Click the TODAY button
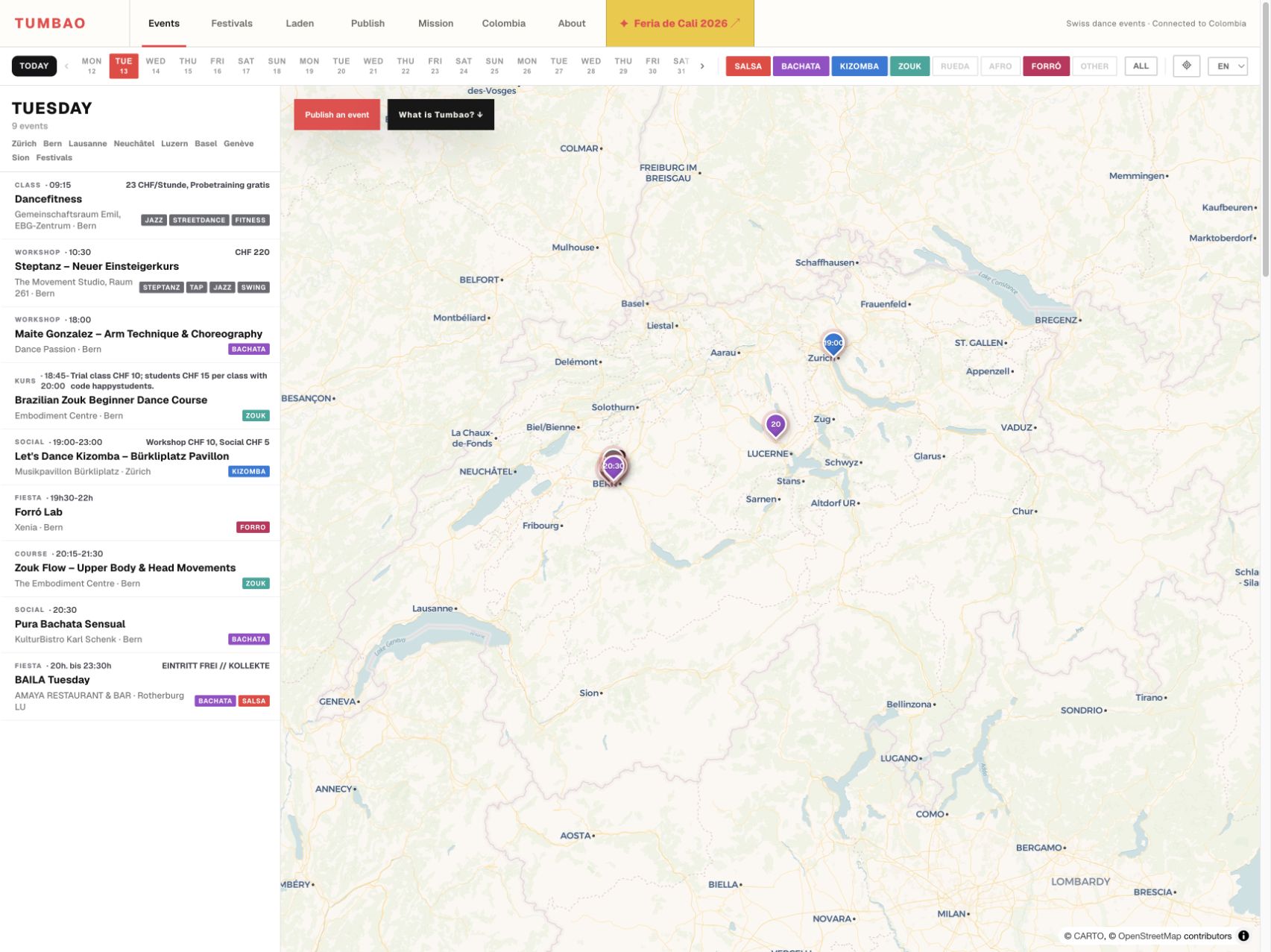This screenshot has width=1271, height=952. [34, 66]
